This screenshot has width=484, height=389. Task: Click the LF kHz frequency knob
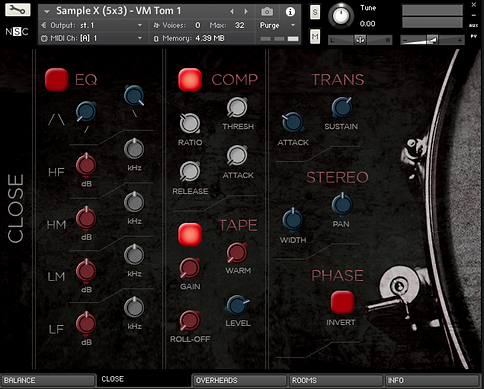(x=134, y=307)
